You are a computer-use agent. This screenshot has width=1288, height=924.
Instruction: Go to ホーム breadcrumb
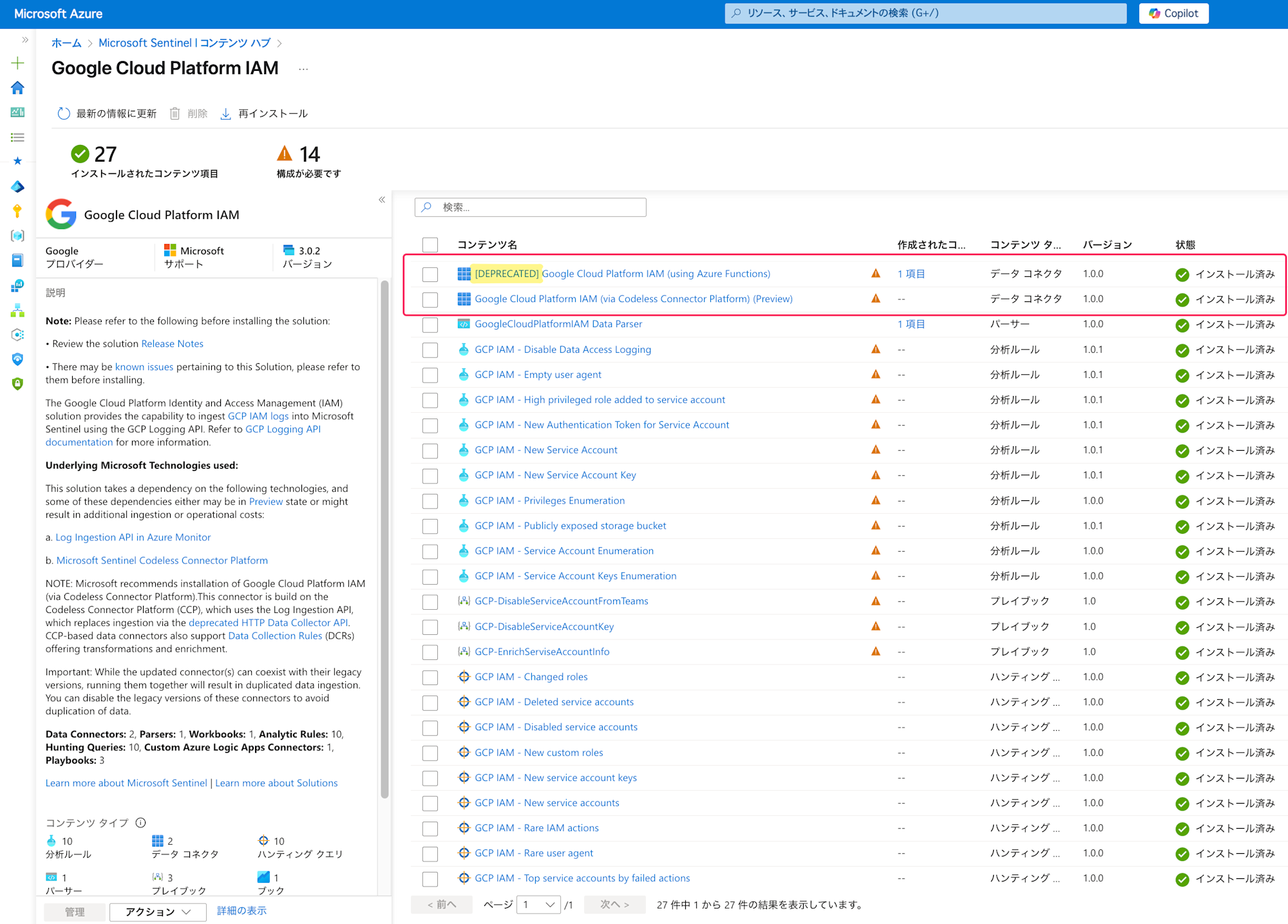(66, 43)
